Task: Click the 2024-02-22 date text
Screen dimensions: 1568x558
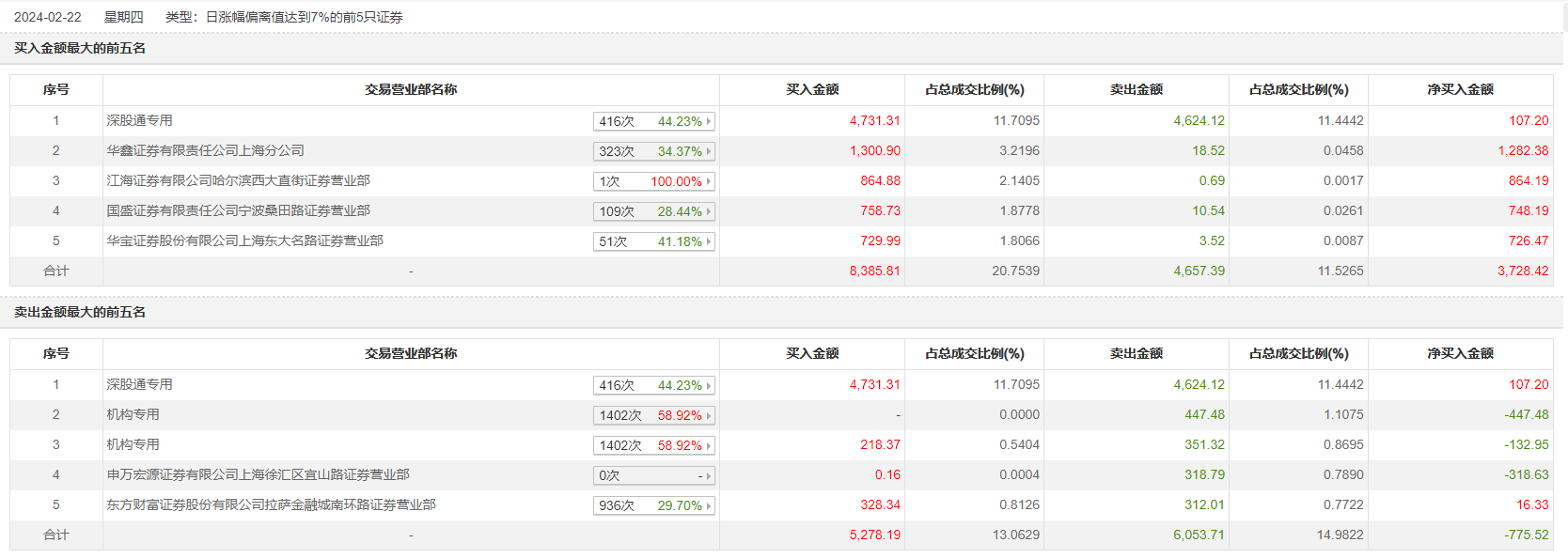Action: click(48, 17)
